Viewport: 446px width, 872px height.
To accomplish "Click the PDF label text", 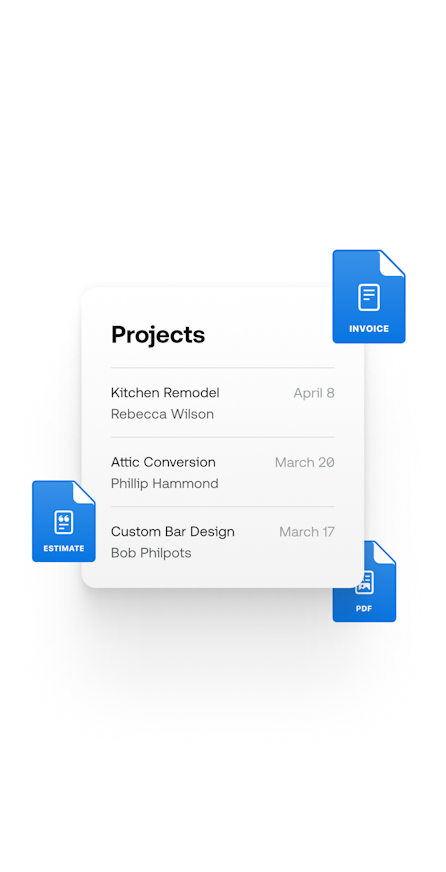I will click(x=364, y=608).
